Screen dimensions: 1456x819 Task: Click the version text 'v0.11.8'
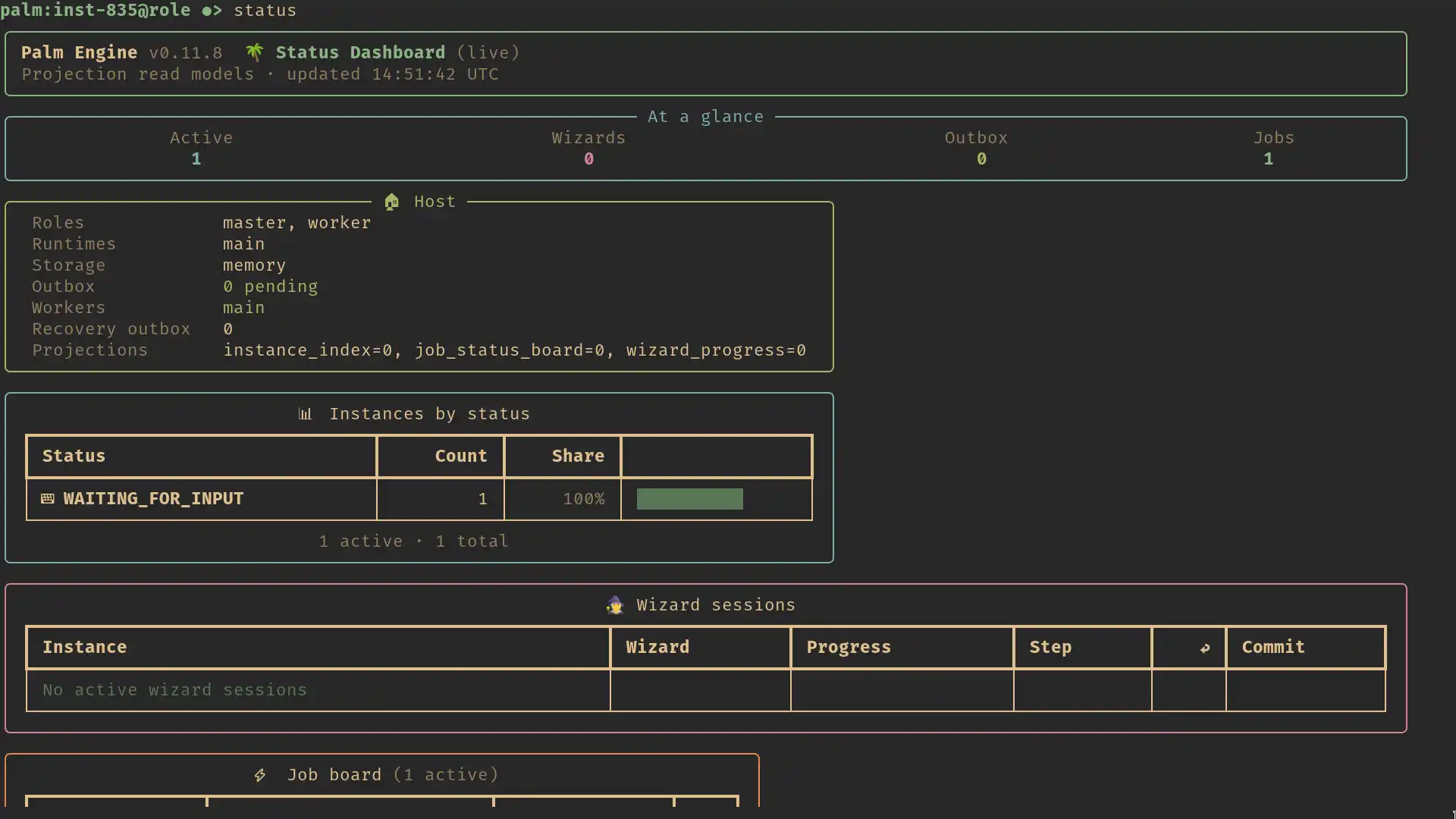click(186, 52)
